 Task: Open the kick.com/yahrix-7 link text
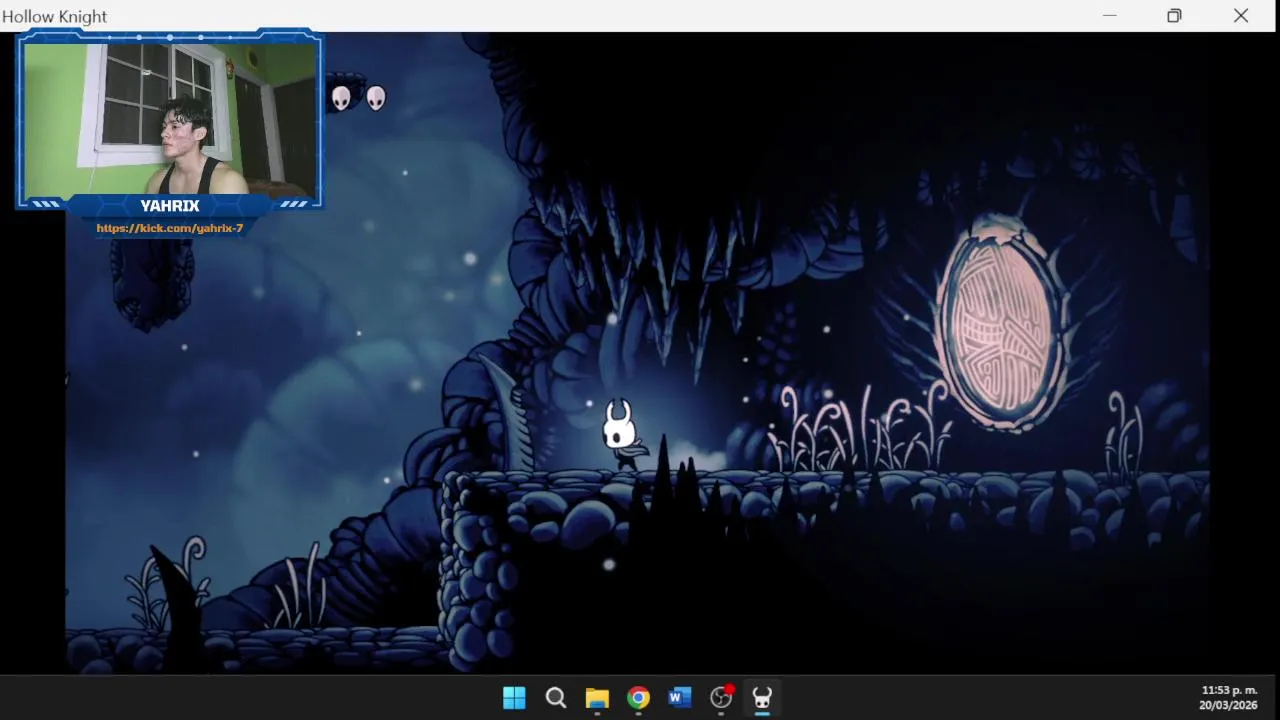170,228
